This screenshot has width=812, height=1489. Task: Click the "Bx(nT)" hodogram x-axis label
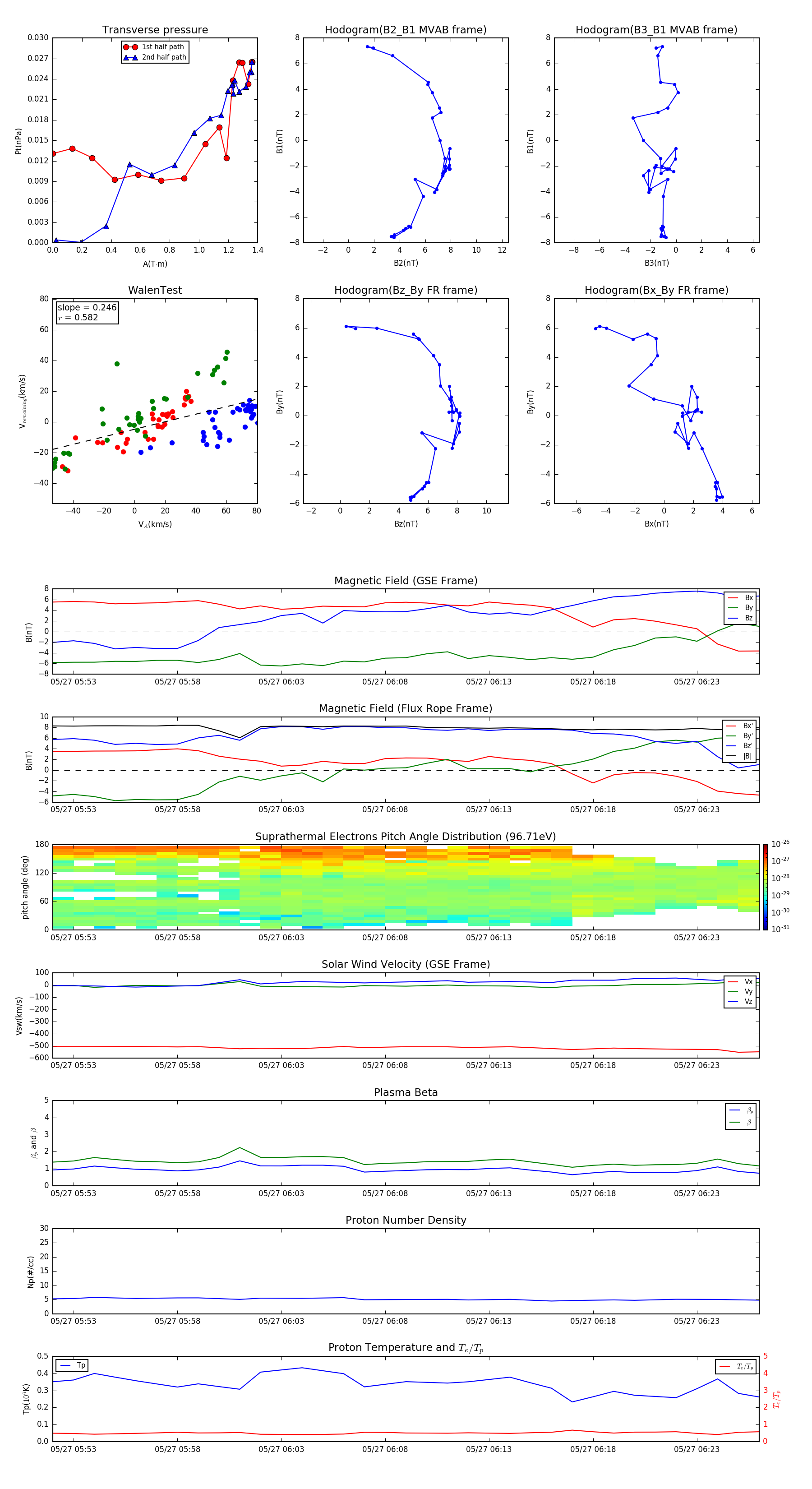point(656,524)
